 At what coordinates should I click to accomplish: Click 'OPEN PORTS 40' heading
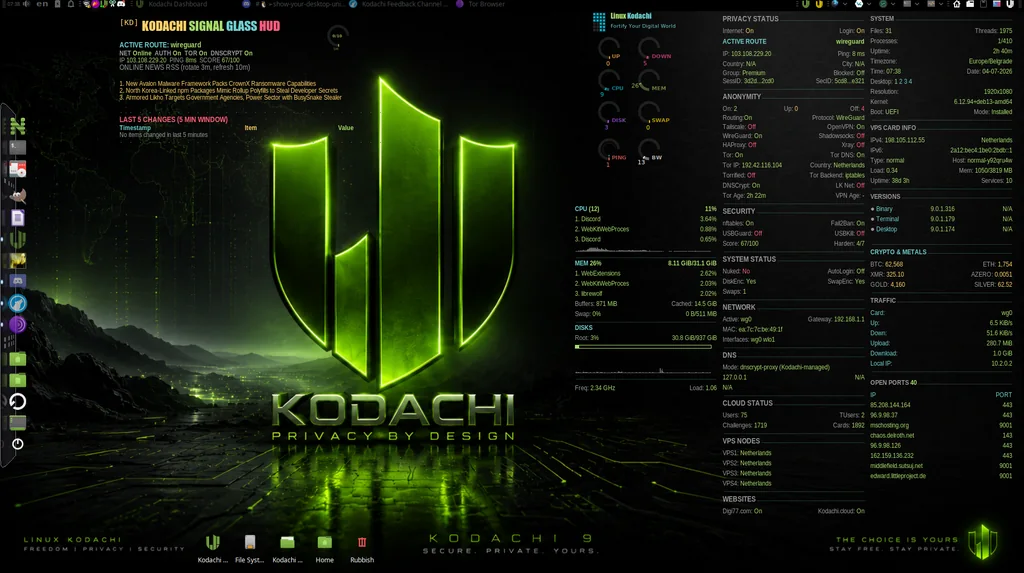pyautogui.click(x=893, y=383)
